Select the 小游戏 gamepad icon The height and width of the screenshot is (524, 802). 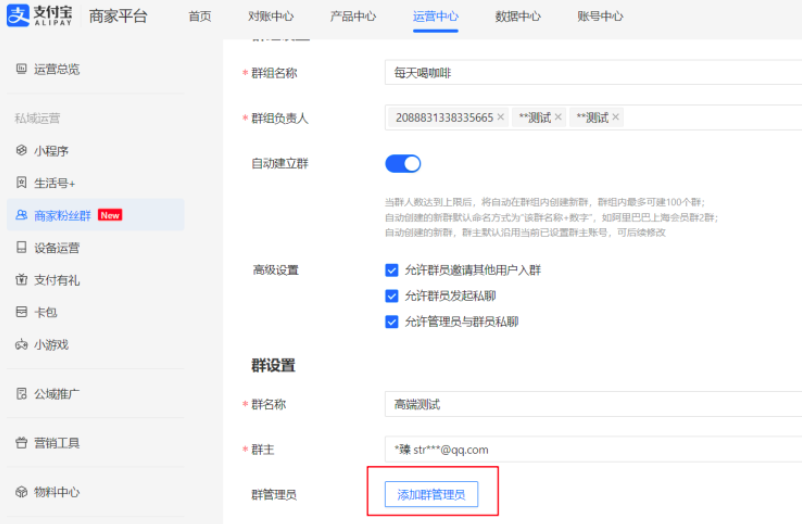[21, 344]
